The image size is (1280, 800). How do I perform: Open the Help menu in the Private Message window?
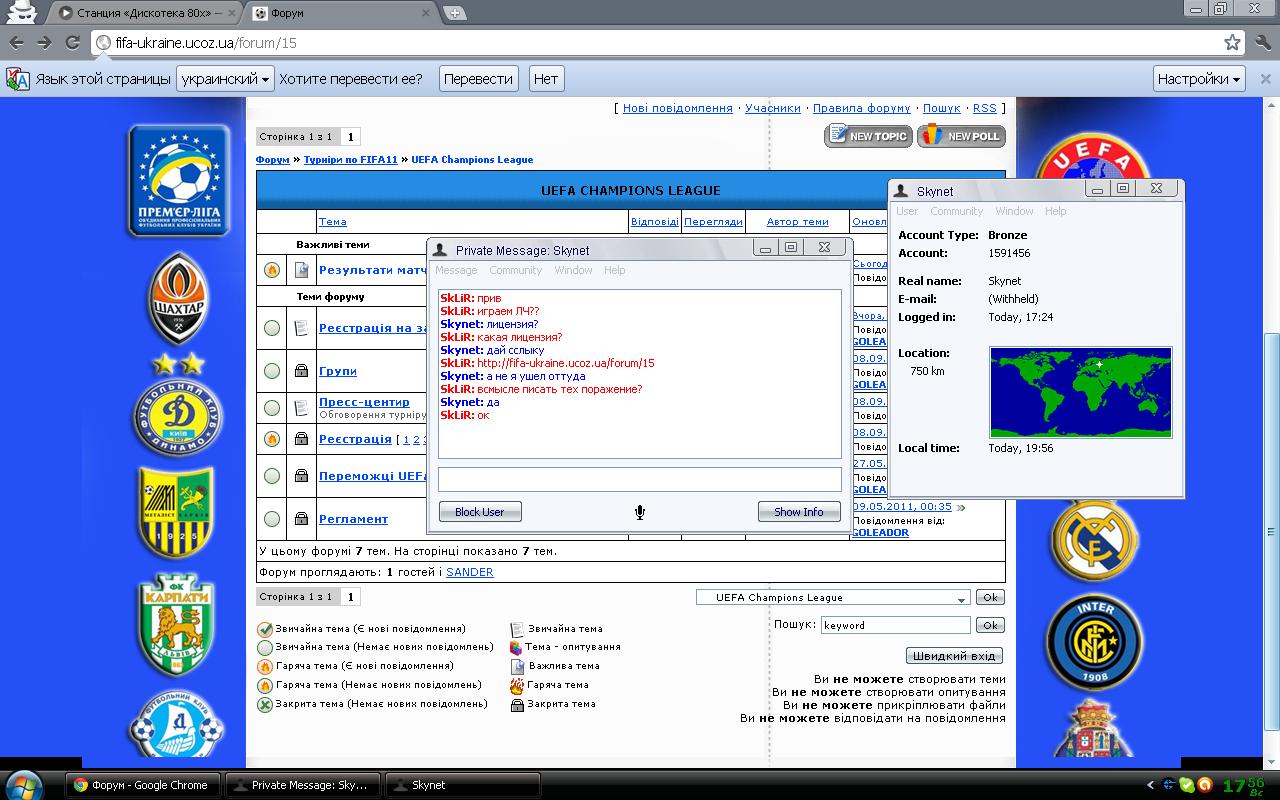pyautogui.click(x=615, y=270)
